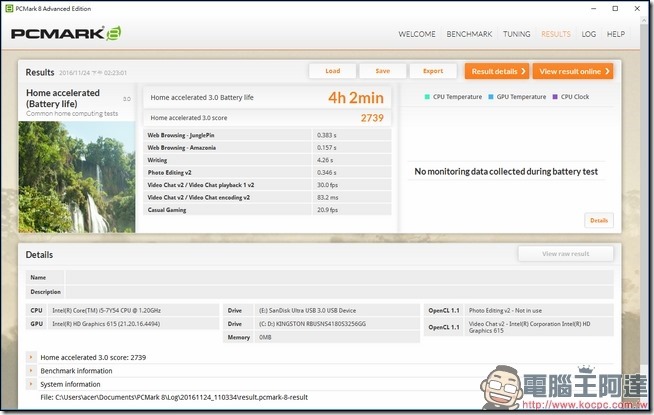Select Video Chat encoding v2 row
654x415 pixels.
[267, 197]
